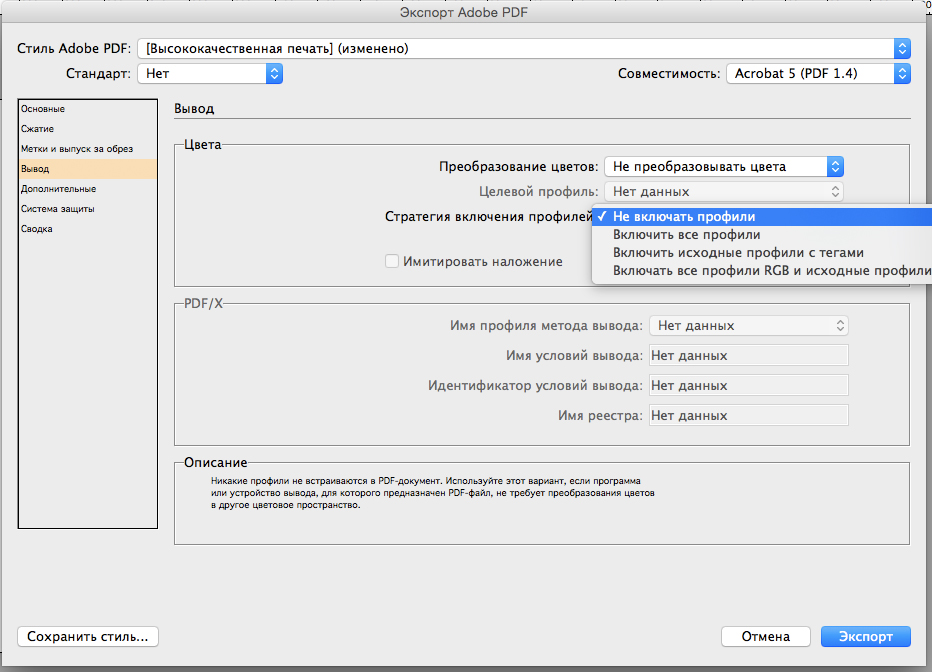This screenshot has height=672, width=932.
Task: Click the Стратегия включения профилей label
Action: tap(489, 217)
